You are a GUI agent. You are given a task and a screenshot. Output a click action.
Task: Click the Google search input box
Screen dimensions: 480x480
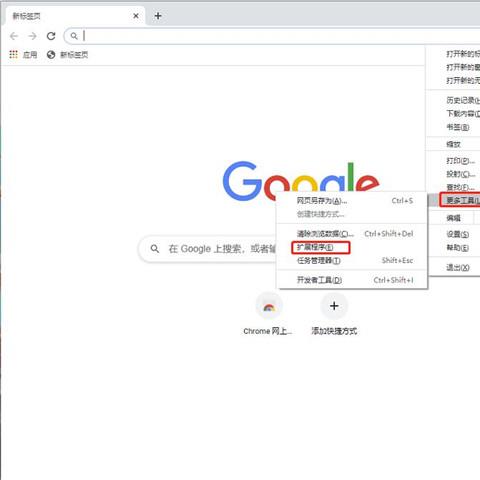click(x=208, y=249)
